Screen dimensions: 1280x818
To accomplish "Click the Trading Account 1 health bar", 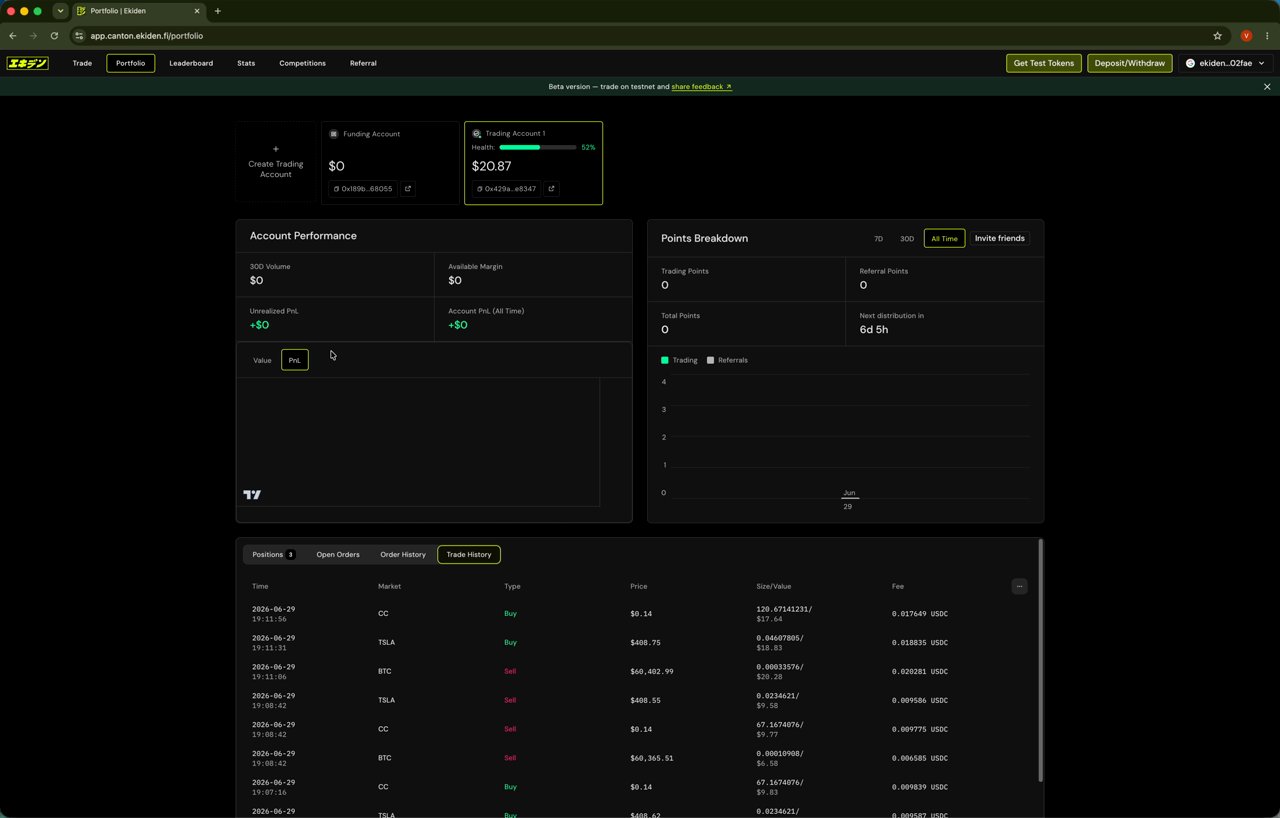I will [538, 147].
